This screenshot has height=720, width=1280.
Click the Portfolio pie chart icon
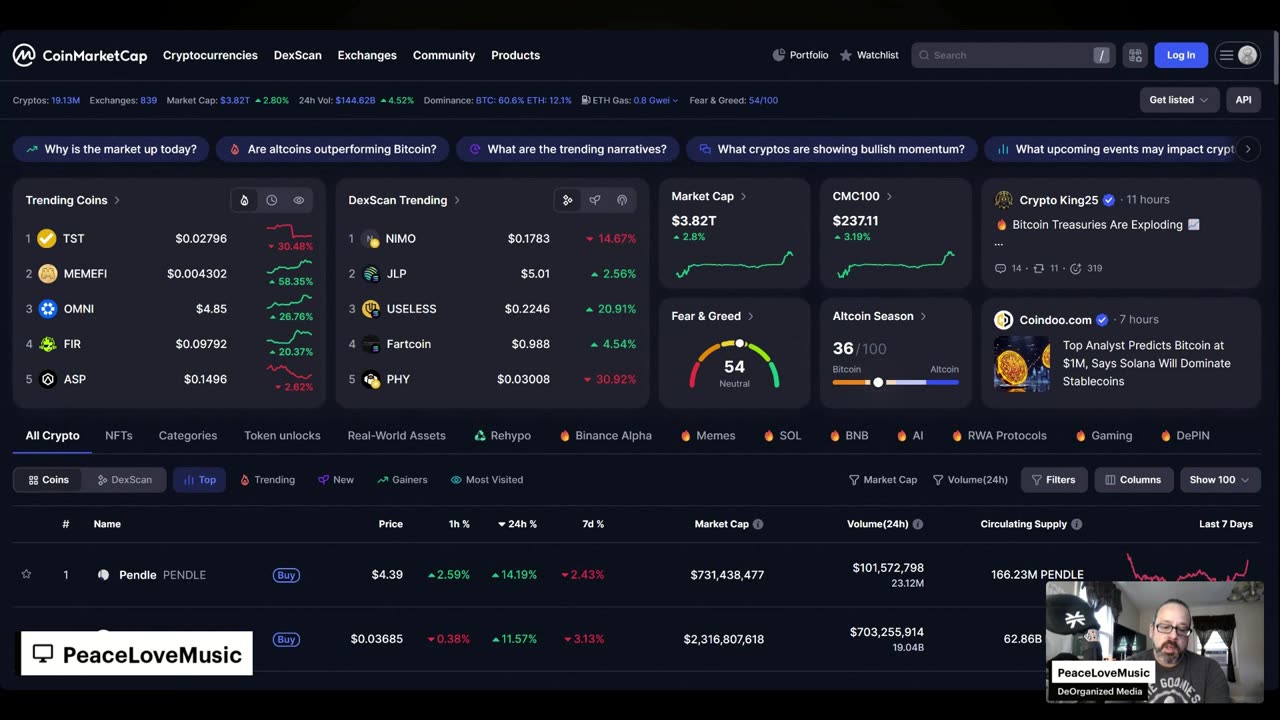click(x=779, y=55)
